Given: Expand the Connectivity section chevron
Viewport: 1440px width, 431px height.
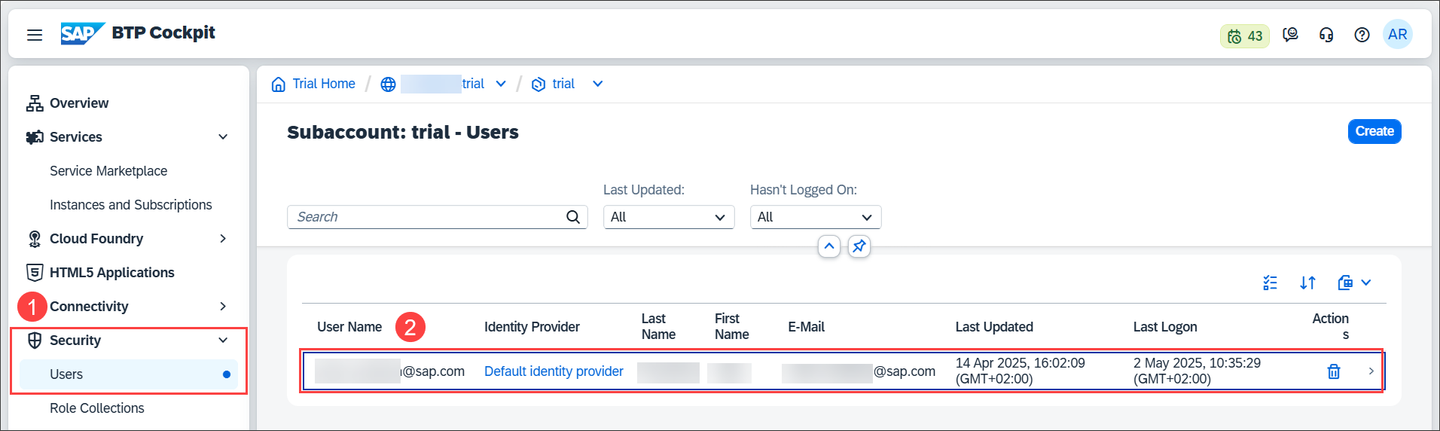Looking at the screenshot, I should (x=223, y=306).
